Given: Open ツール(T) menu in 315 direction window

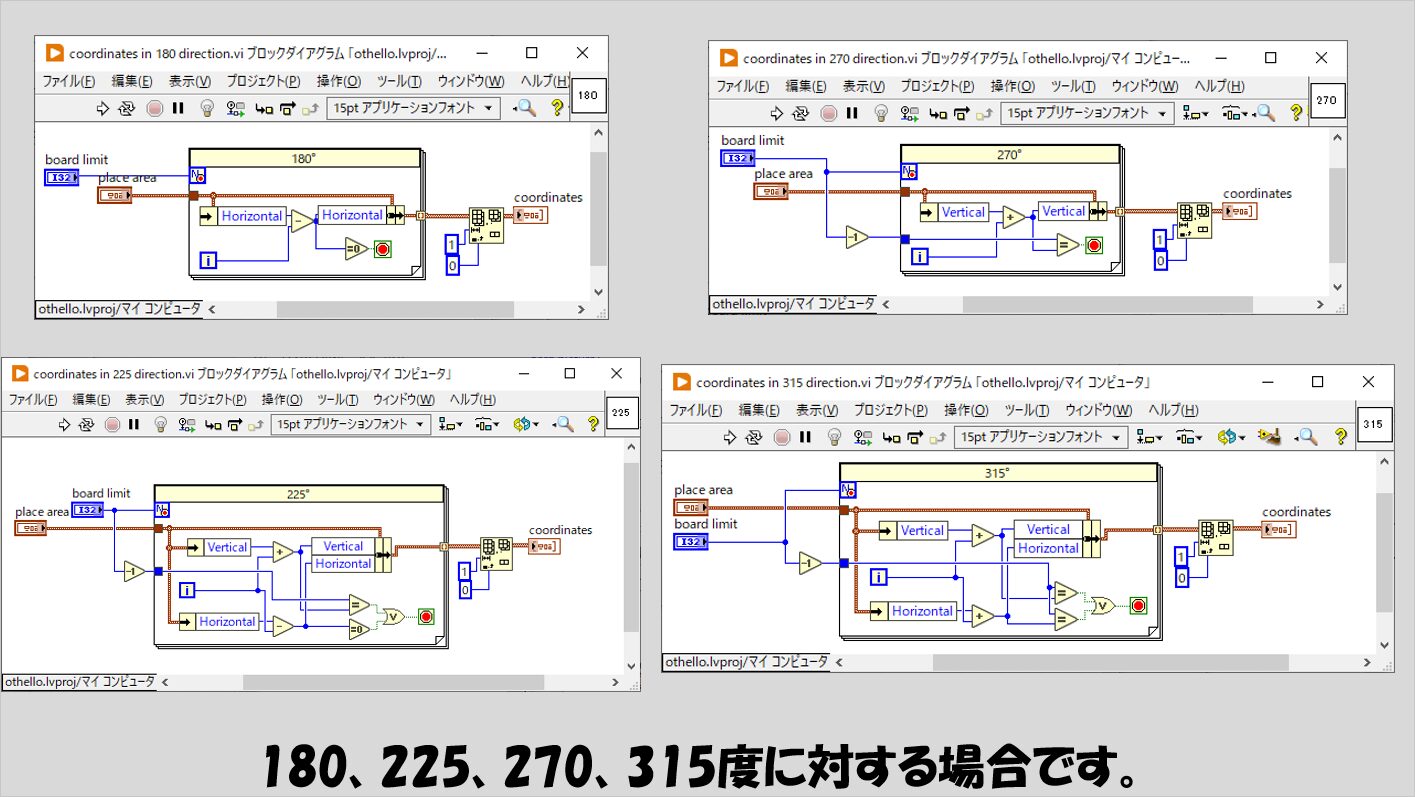Looking at the screenshot, I should pyautogui.click(x=1026, y=410).
